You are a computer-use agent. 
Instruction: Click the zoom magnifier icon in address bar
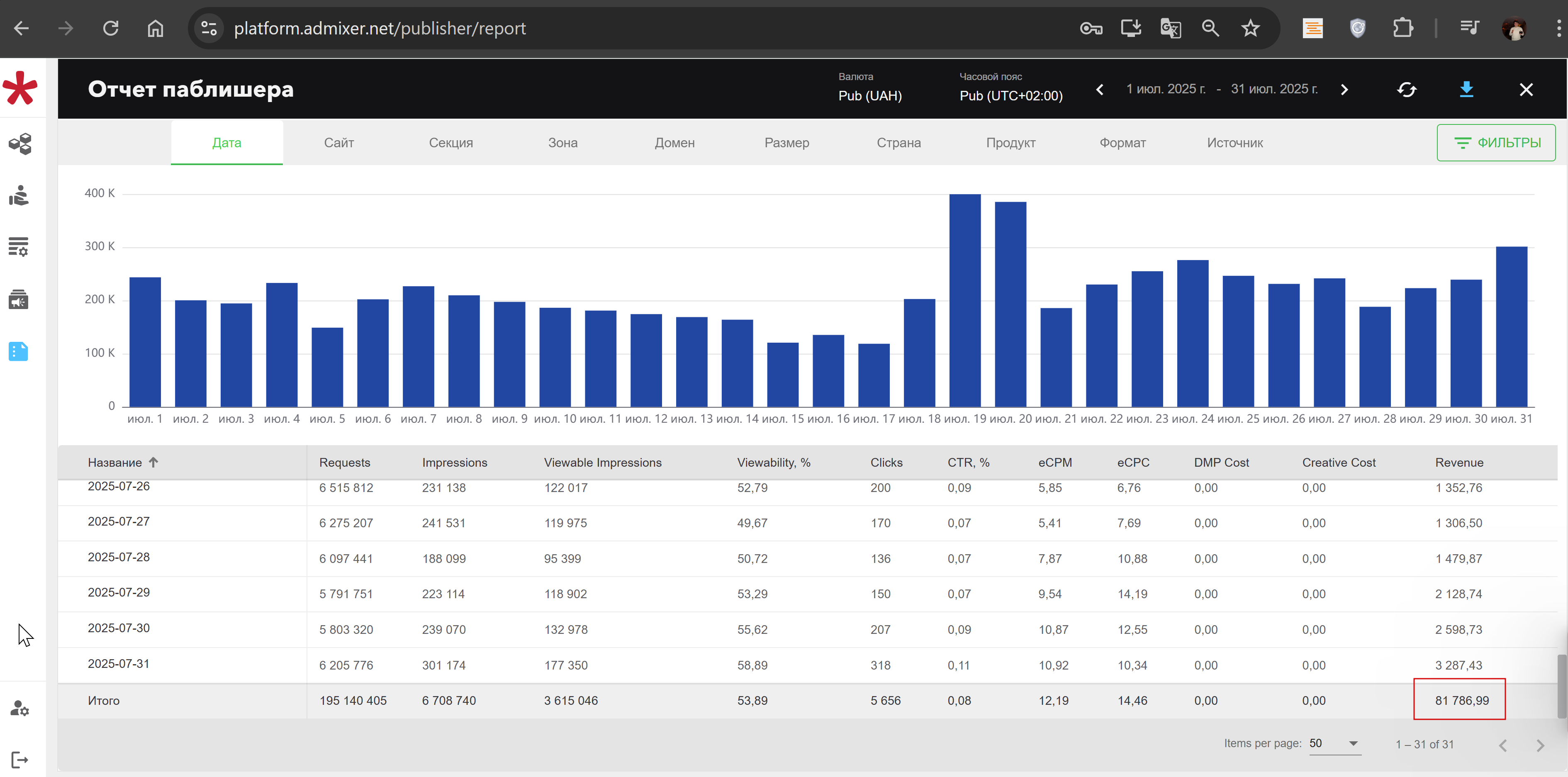pos(1210,28)
